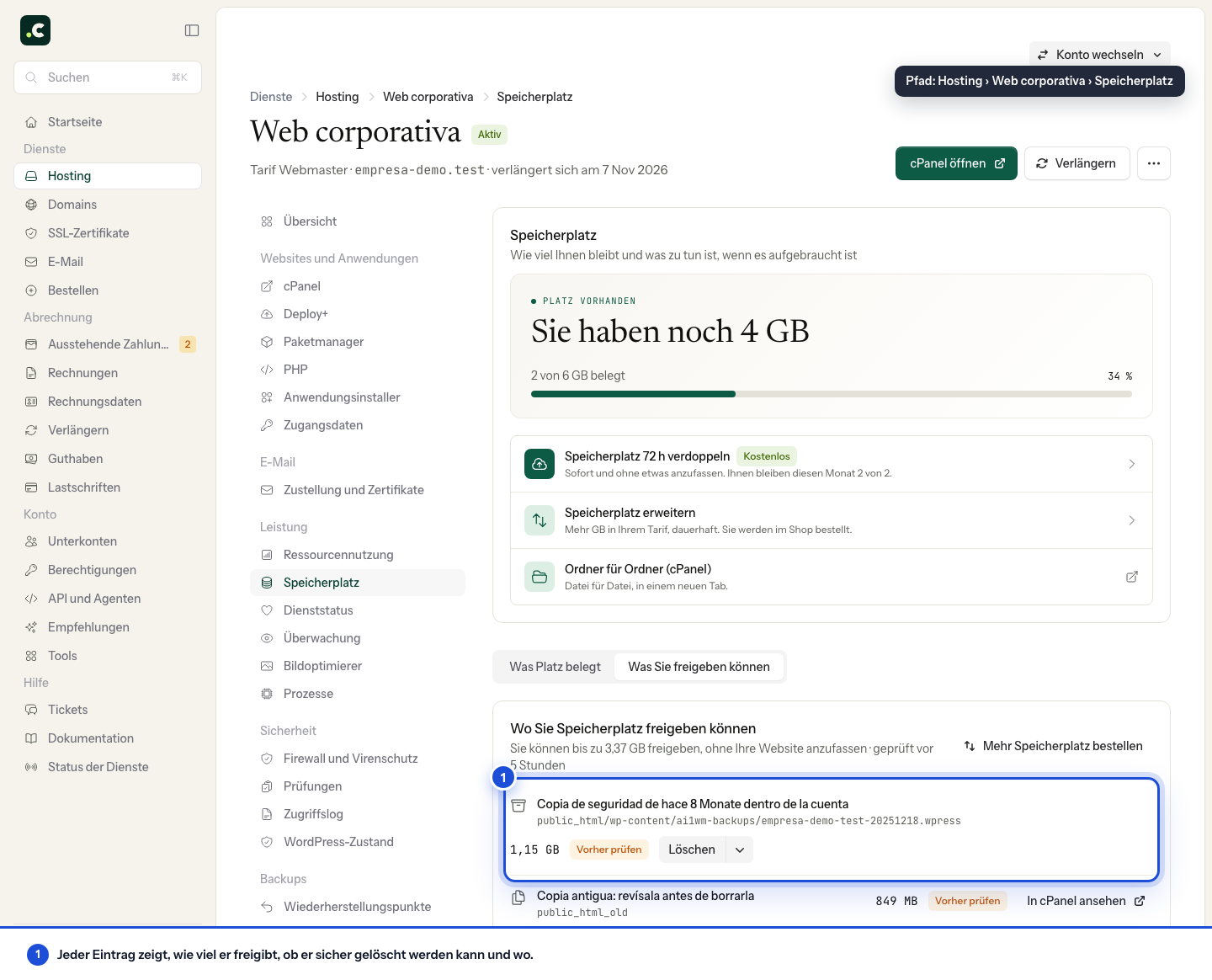Open Hosting in the main sidebar
This screenshot has width=1212, height=980.
coord(108,176)
